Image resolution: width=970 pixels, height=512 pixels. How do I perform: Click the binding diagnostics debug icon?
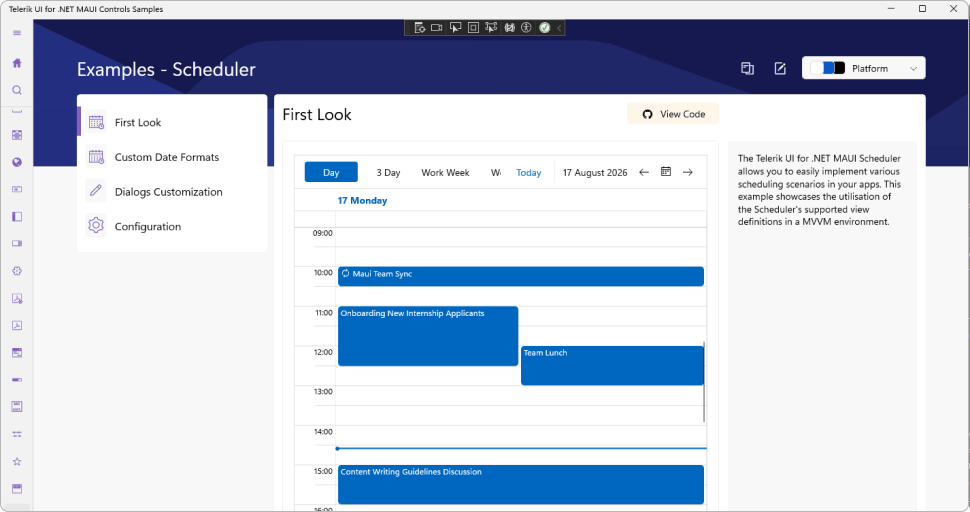point(509,27)
